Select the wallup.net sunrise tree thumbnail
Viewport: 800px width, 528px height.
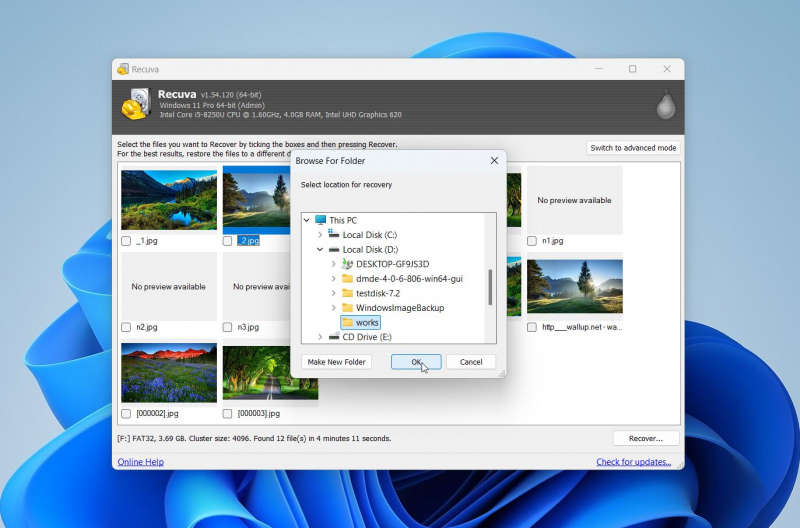tap(574, 286)
